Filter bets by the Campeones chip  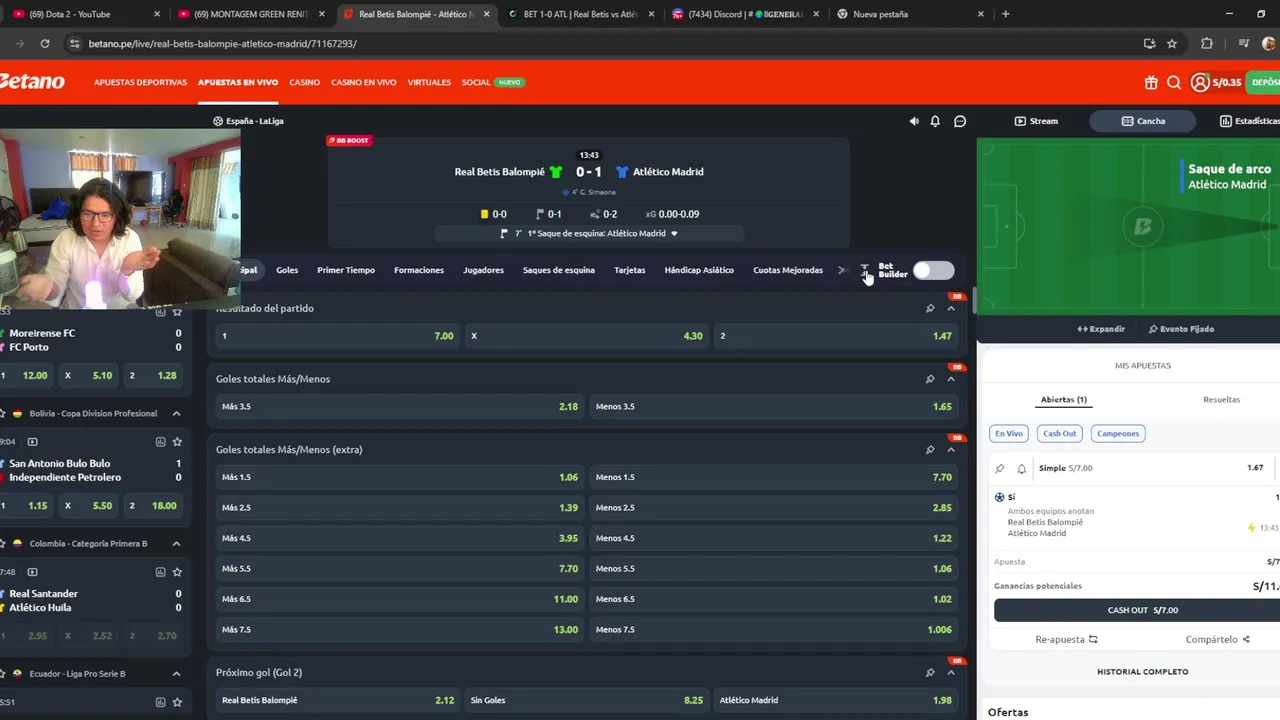tap(1118, 433)
